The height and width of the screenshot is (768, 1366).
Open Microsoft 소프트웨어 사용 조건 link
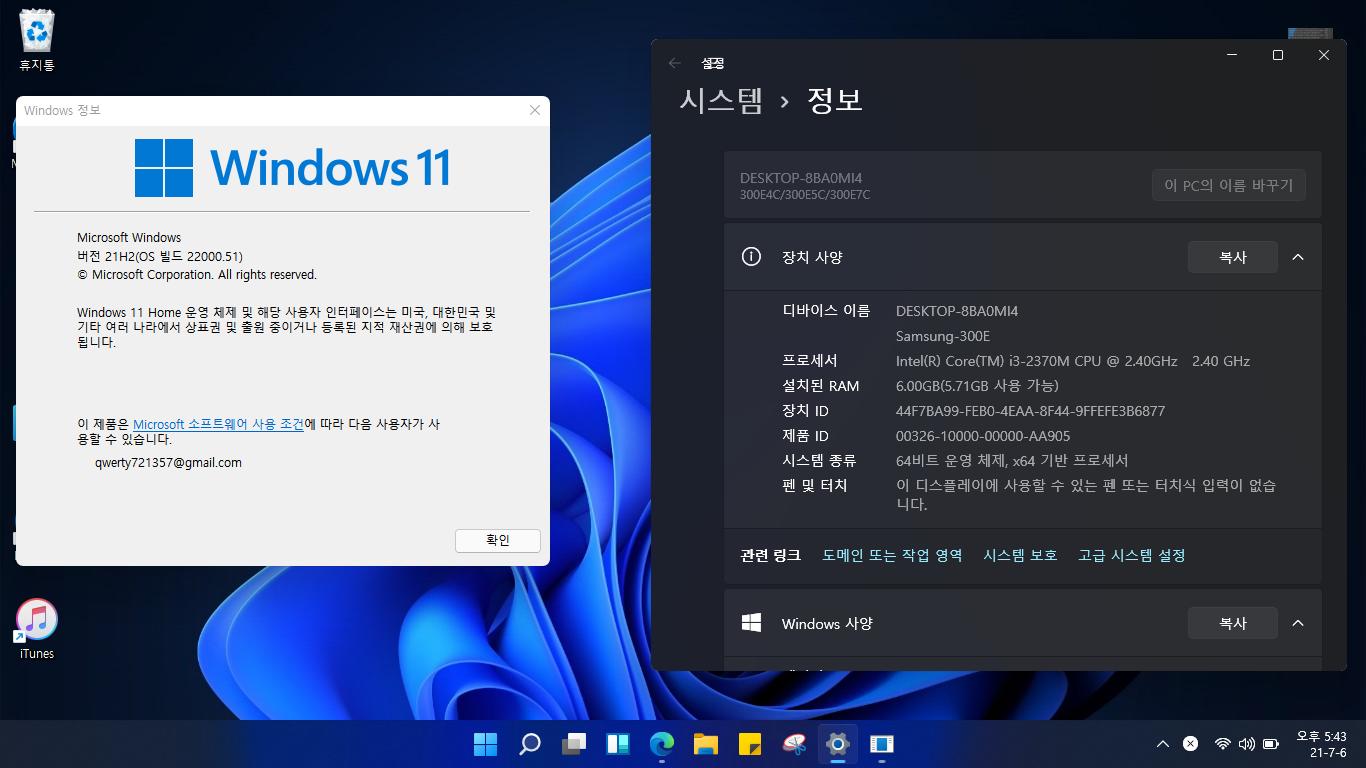218,424
